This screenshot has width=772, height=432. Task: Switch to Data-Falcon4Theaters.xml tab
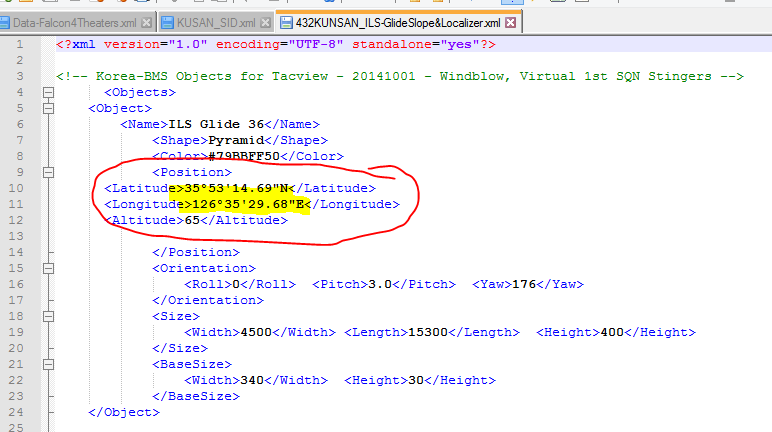[76, 23]
